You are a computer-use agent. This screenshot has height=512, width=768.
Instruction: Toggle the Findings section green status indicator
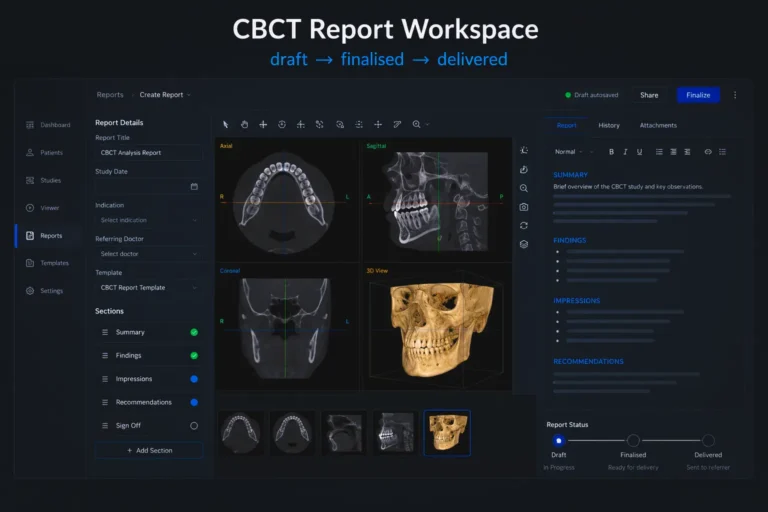194,356
